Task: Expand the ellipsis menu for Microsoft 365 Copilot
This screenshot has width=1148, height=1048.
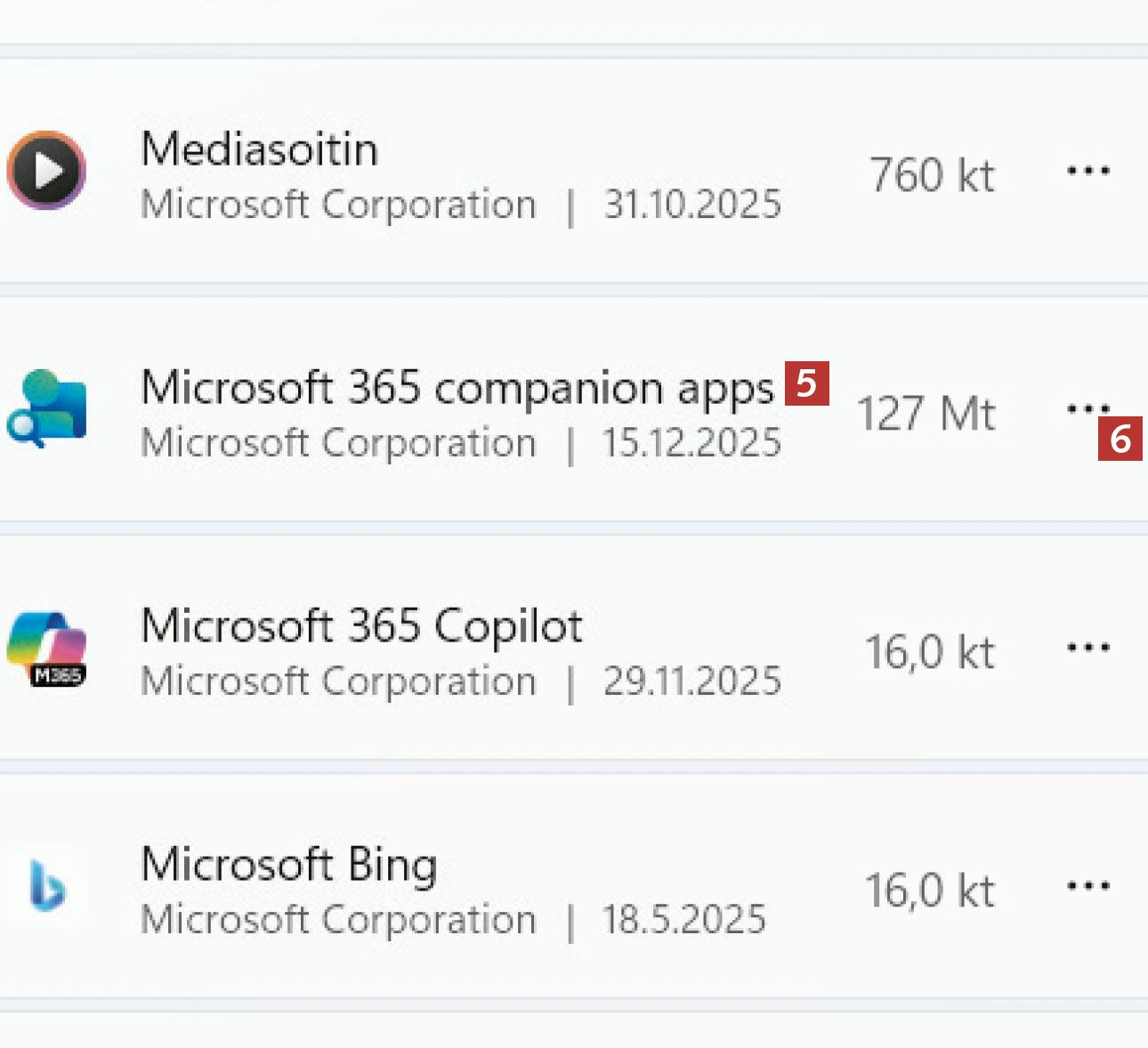Action: (1087, 648)
